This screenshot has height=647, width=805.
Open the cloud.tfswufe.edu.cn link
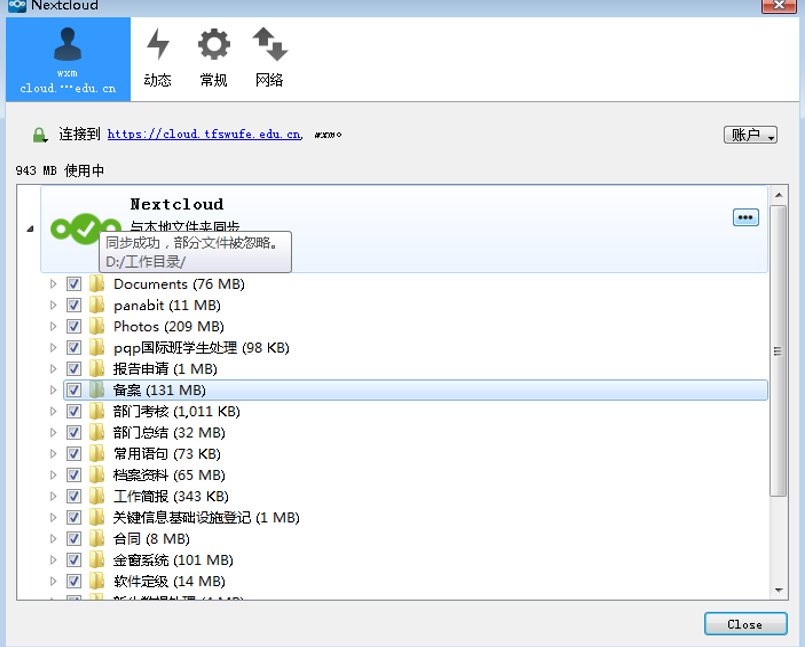click(204, 134)
